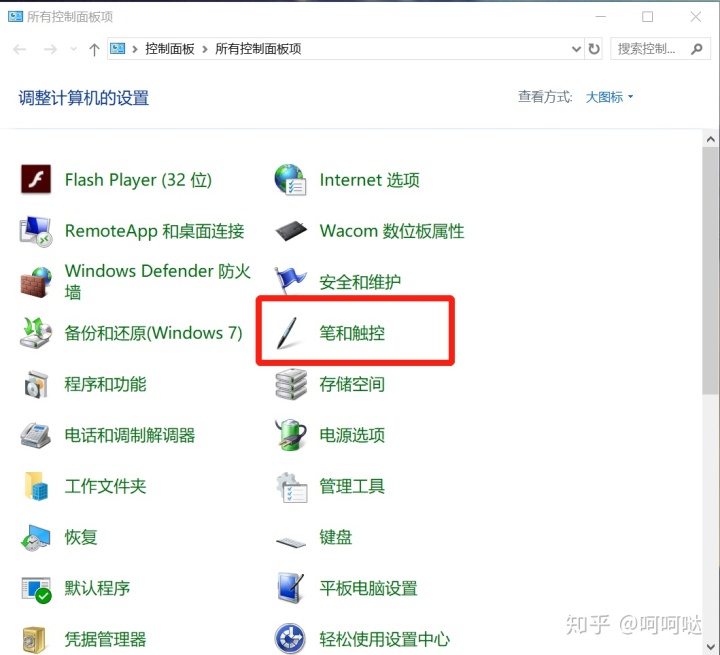Screen dimensions: 720x655
Task: Click the refresh icon in address bar
Action: 594,49
